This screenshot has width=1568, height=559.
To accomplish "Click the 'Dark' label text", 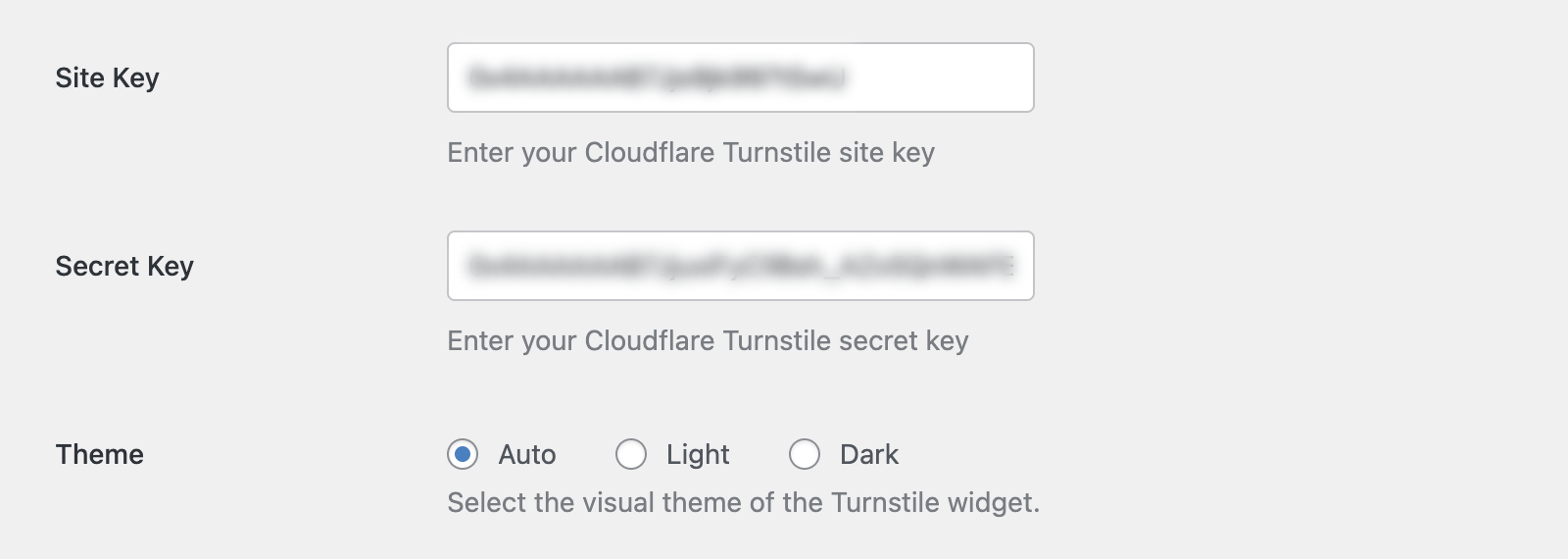I will click(x=869, y=454).
